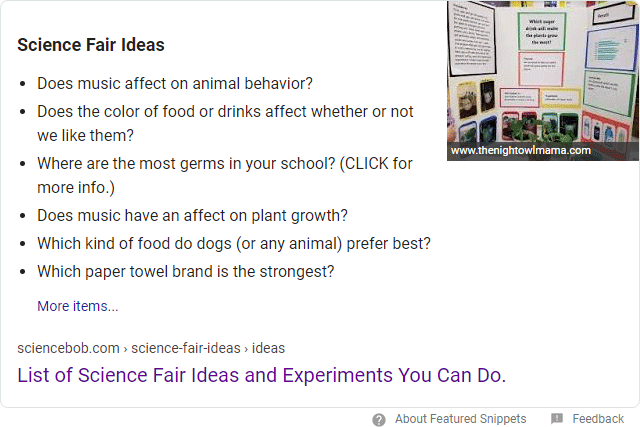Click the www.thenightowlmama.com image caption
Image resolution: width=640 pixels, height=427 pixels.
point(521,151)
